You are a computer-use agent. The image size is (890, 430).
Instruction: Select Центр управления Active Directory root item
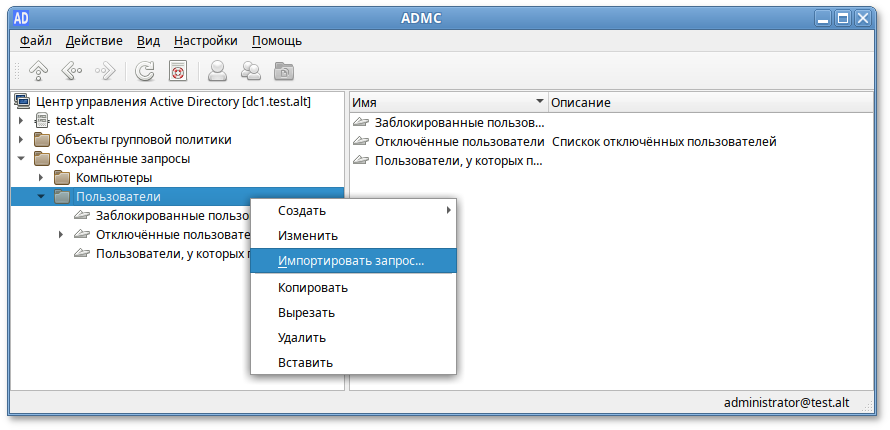tap(173, 102)
